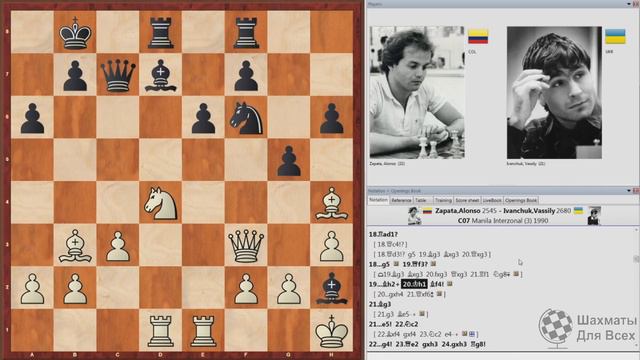
Task: Open the diagram marker after Bf4!
Action: point(449,284)
